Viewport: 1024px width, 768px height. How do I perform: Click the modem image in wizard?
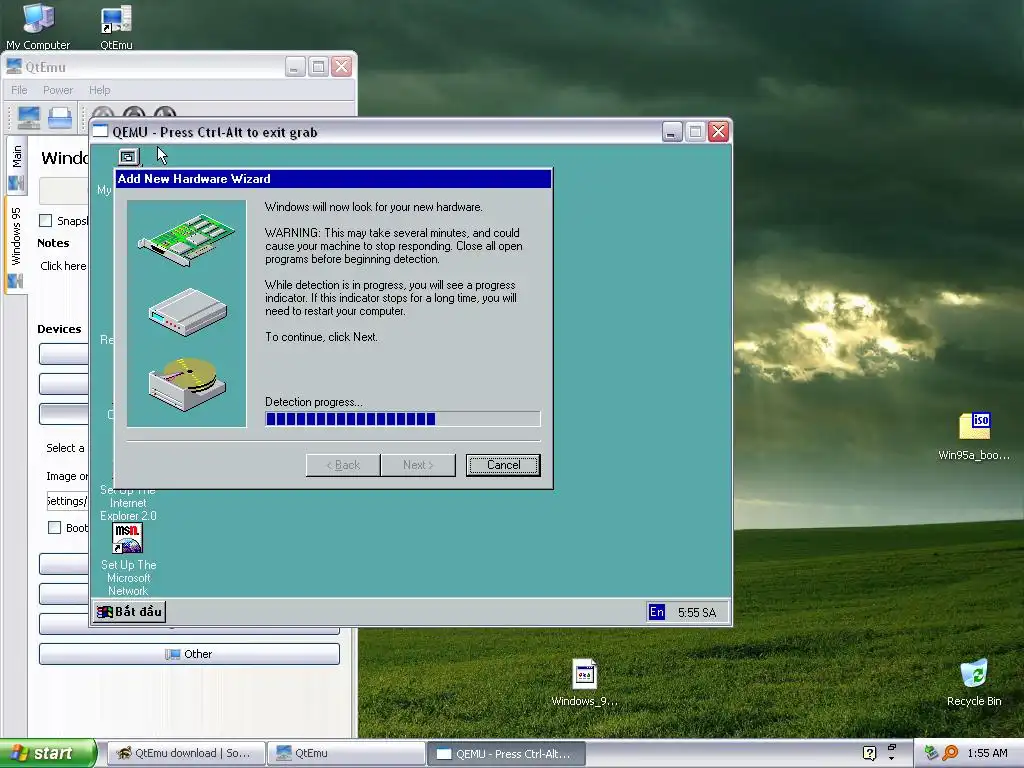(187, 312)
